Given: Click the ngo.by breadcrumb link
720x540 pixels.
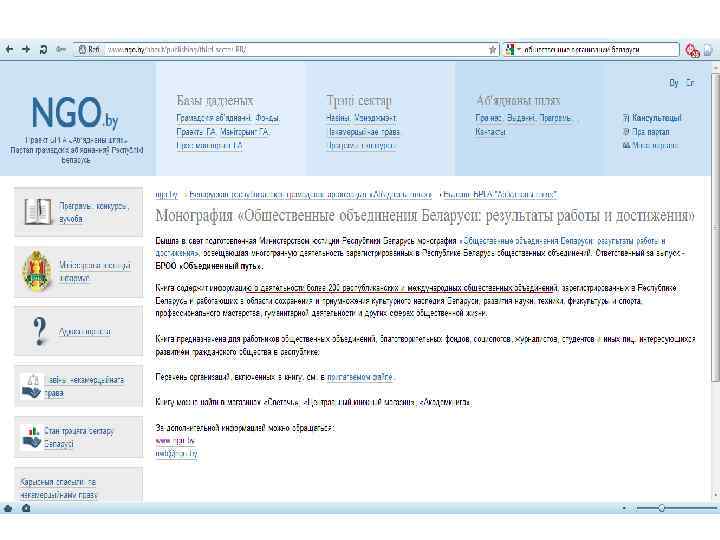Looking at the screenshot, I should click(x=166, y=195).
